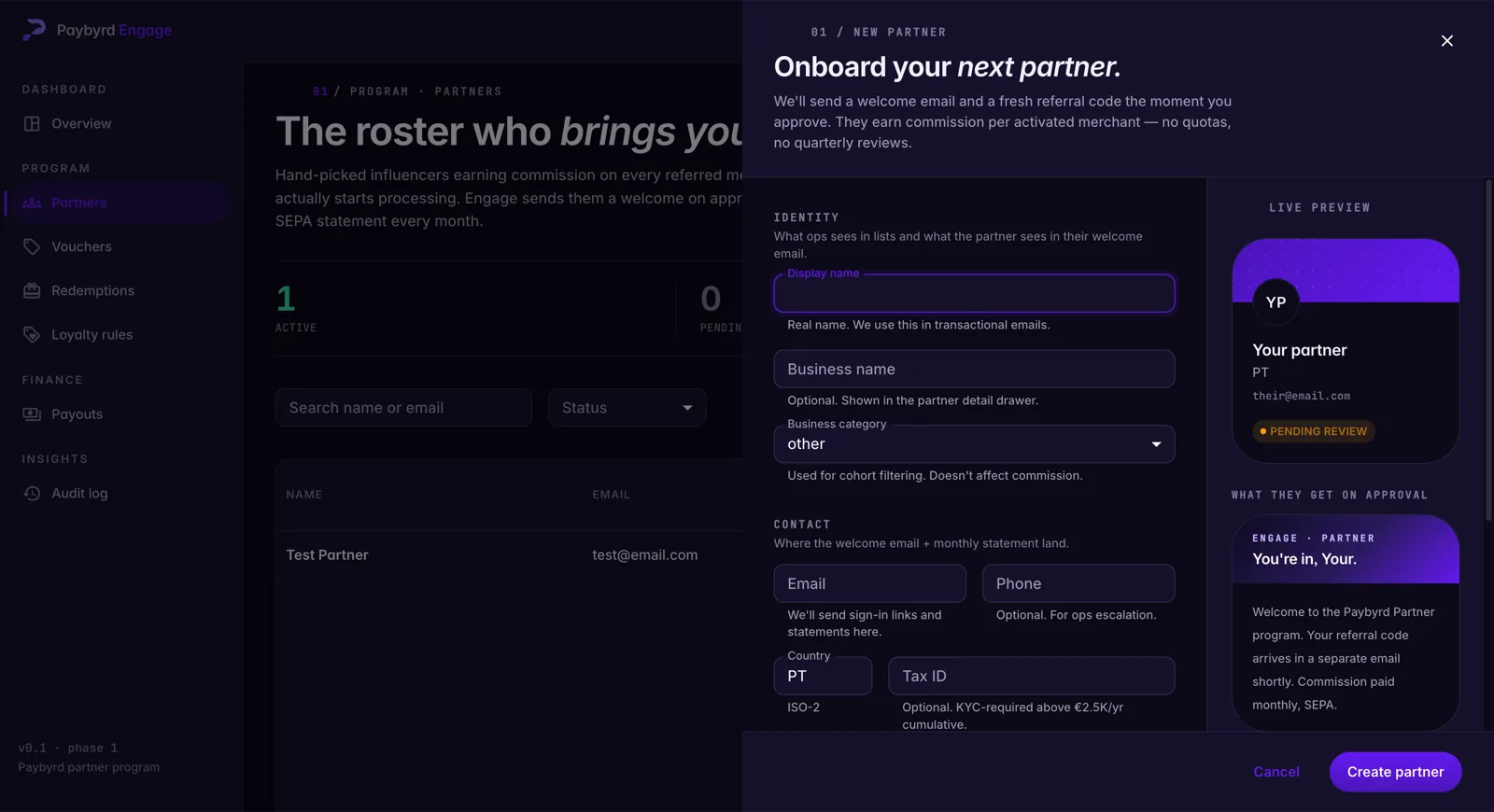Click the NAME column header
Image resolution: width=1494 pixels, height=812 pixels.
point(303,495)
